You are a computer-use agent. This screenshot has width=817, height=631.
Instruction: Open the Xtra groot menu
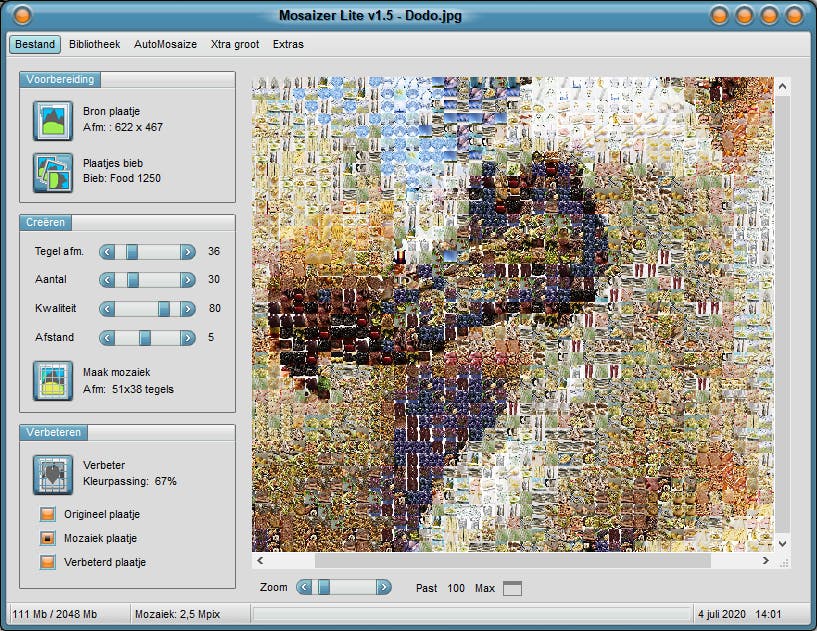[235, 44]
